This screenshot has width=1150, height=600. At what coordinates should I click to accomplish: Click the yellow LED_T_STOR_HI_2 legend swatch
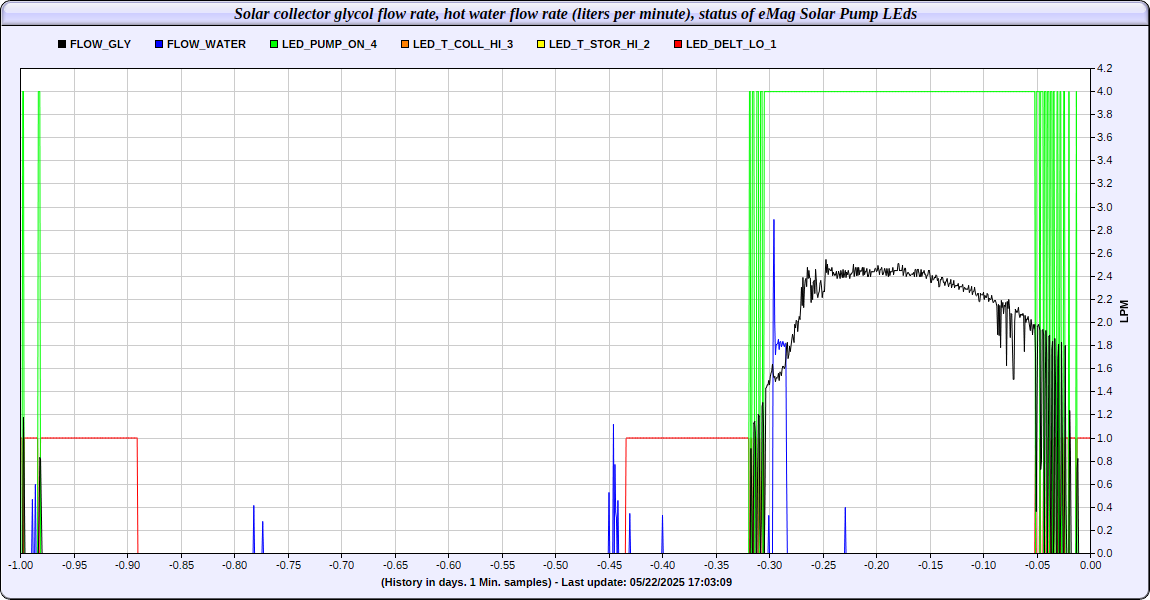coord(541,45)
